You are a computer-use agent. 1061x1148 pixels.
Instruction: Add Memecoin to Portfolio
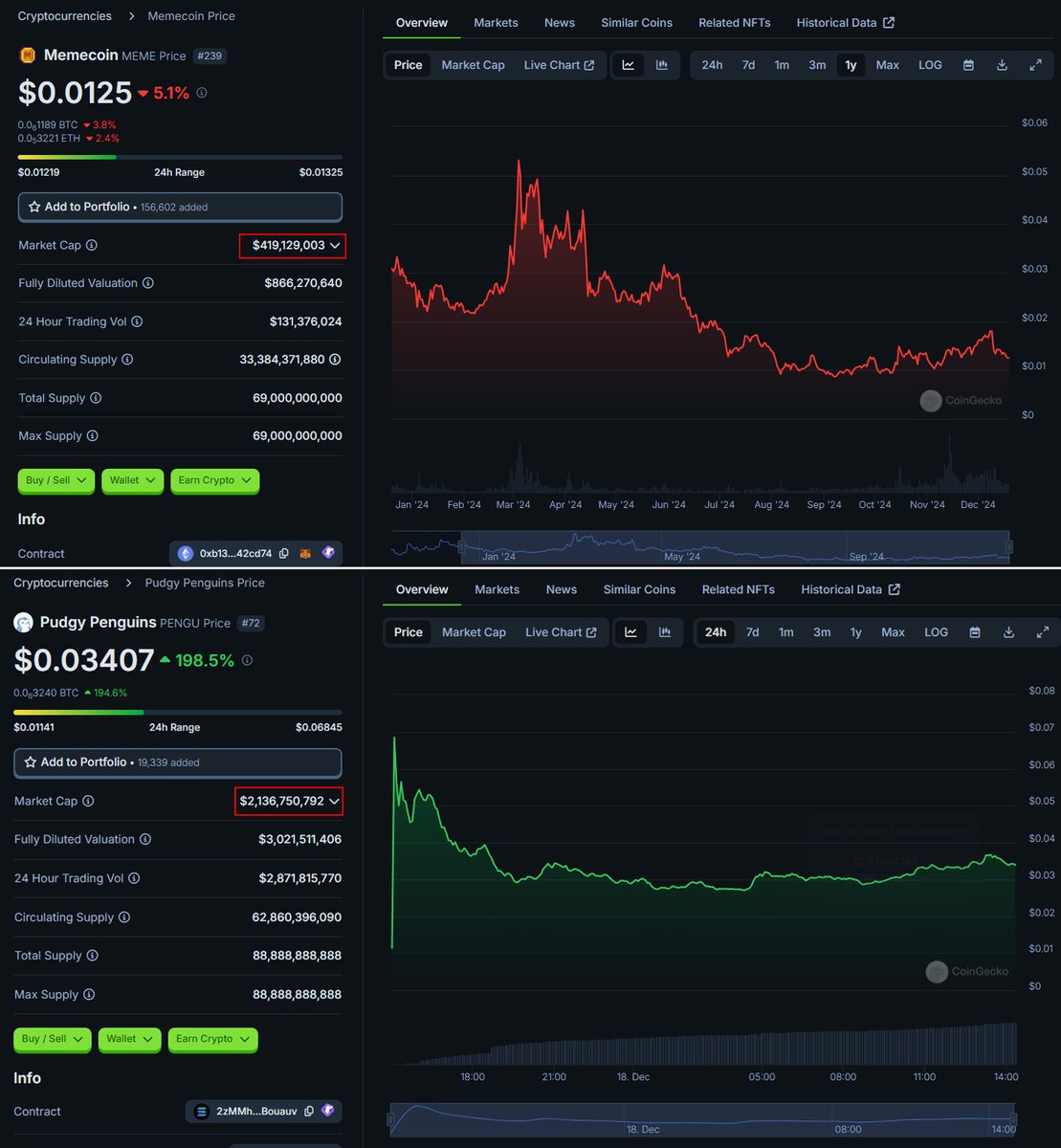coord(180,207)
